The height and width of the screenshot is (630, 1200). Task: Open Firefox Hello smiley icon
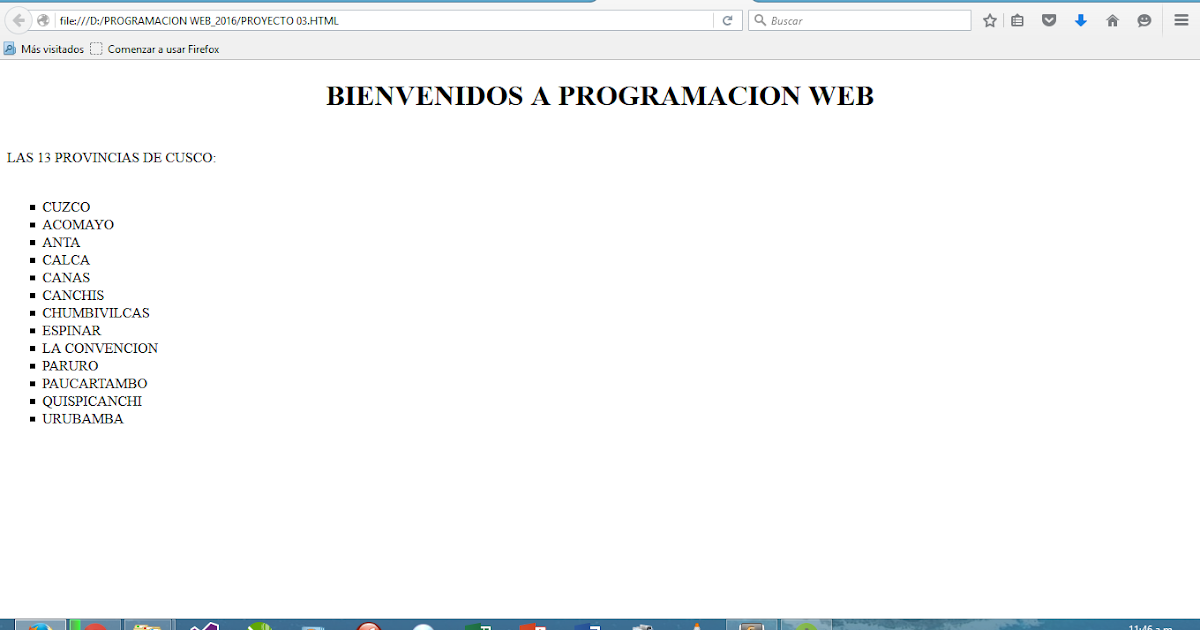click(x=1144, y=20)
